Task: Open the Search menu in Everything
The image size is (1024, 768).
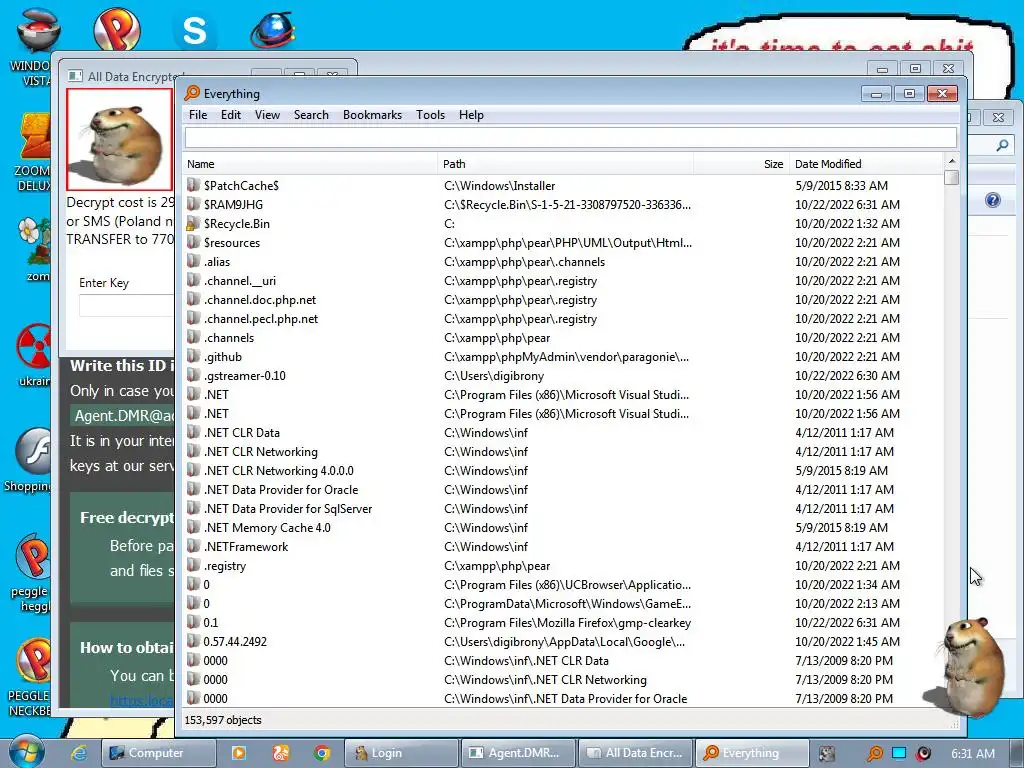Action: (x=311, y=115)
